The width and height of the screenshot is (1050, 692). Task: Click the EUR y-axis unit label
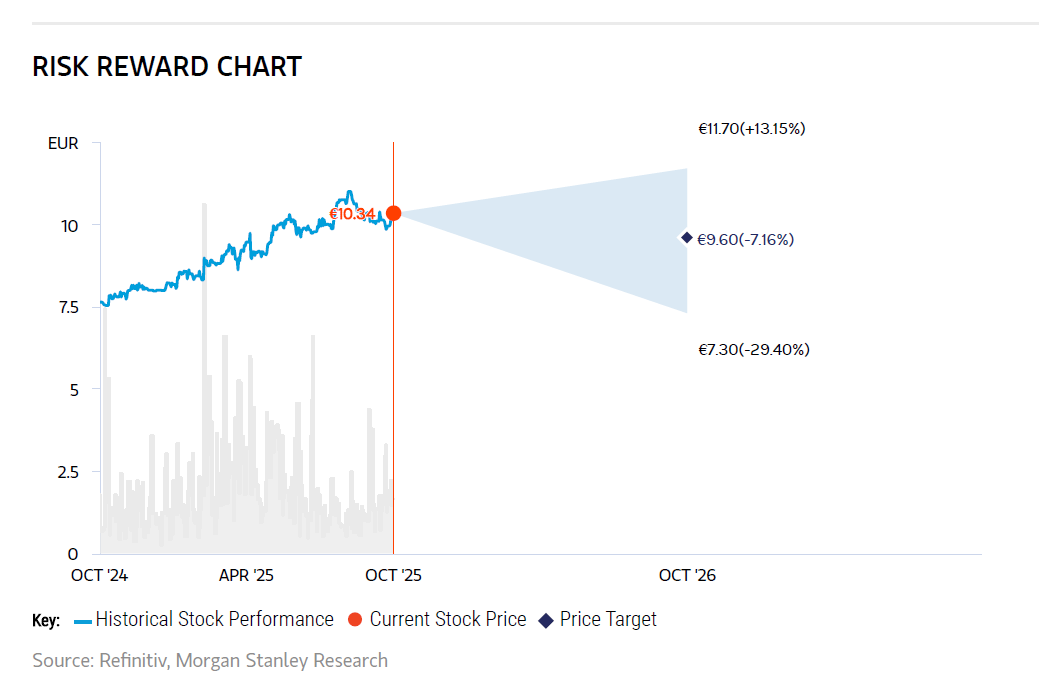click(x=63, y=144)
